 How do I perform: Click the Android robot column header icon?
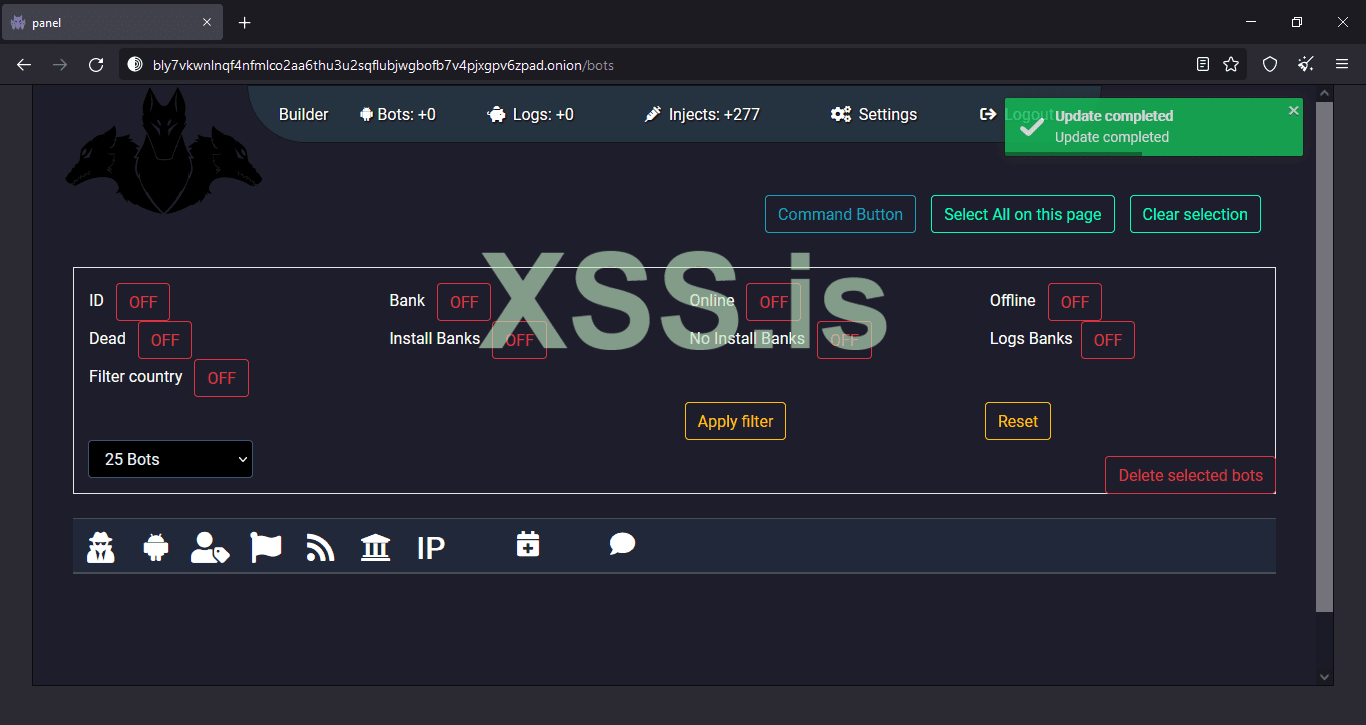(155, 547)
